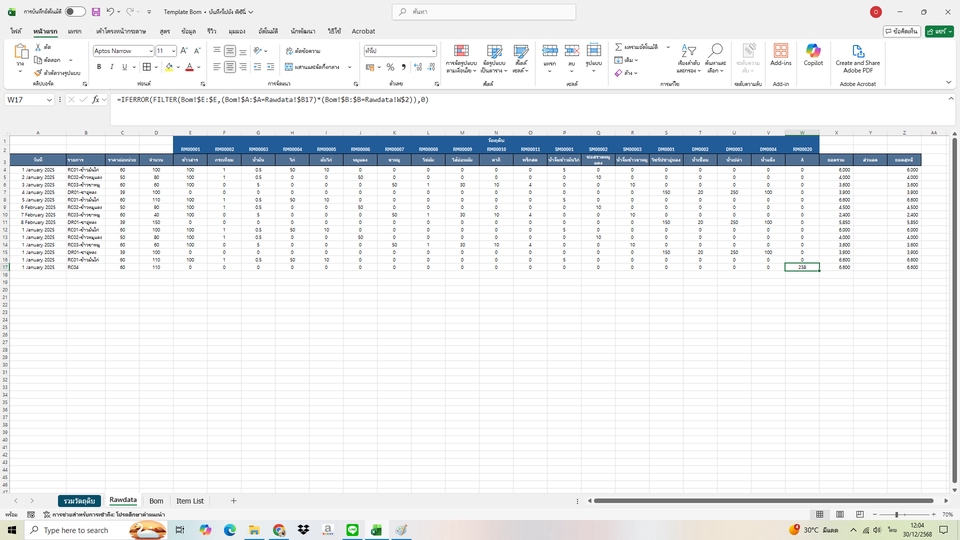
Task: Click the Create and Share Adobe PDF icon
Action: point(858,51)
